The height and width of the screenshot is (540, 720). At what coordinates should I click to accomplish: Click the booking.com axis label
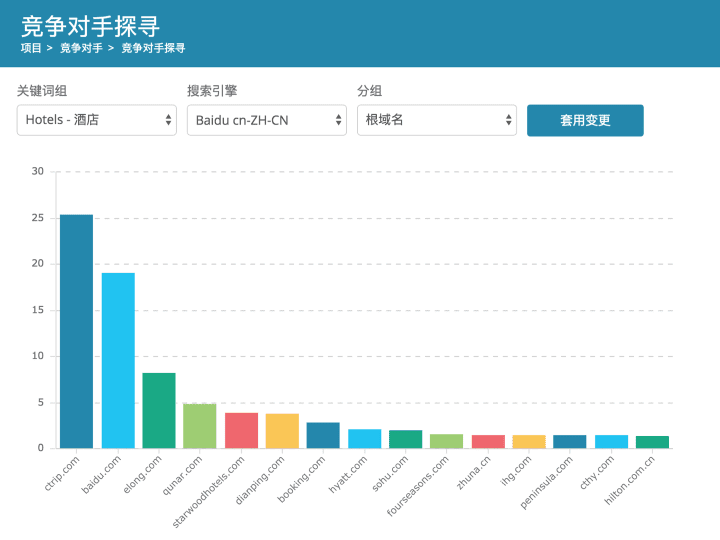(x=301, y=479)
